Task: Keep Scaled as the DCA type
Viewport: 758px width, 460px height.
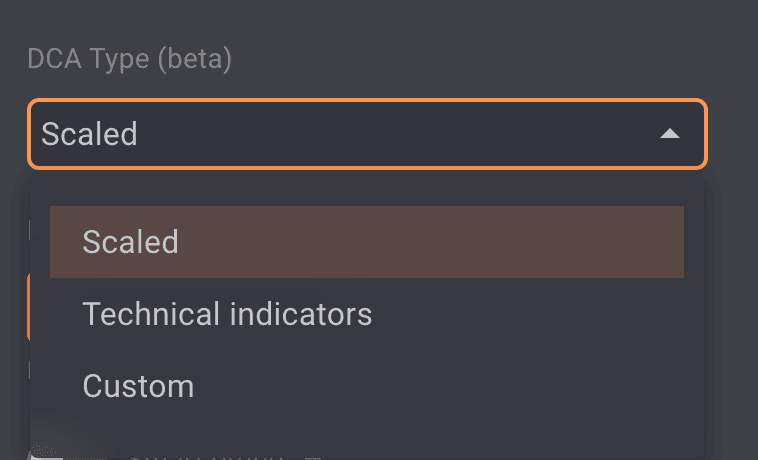Action: pyautogui.click(x=366, y=242)
